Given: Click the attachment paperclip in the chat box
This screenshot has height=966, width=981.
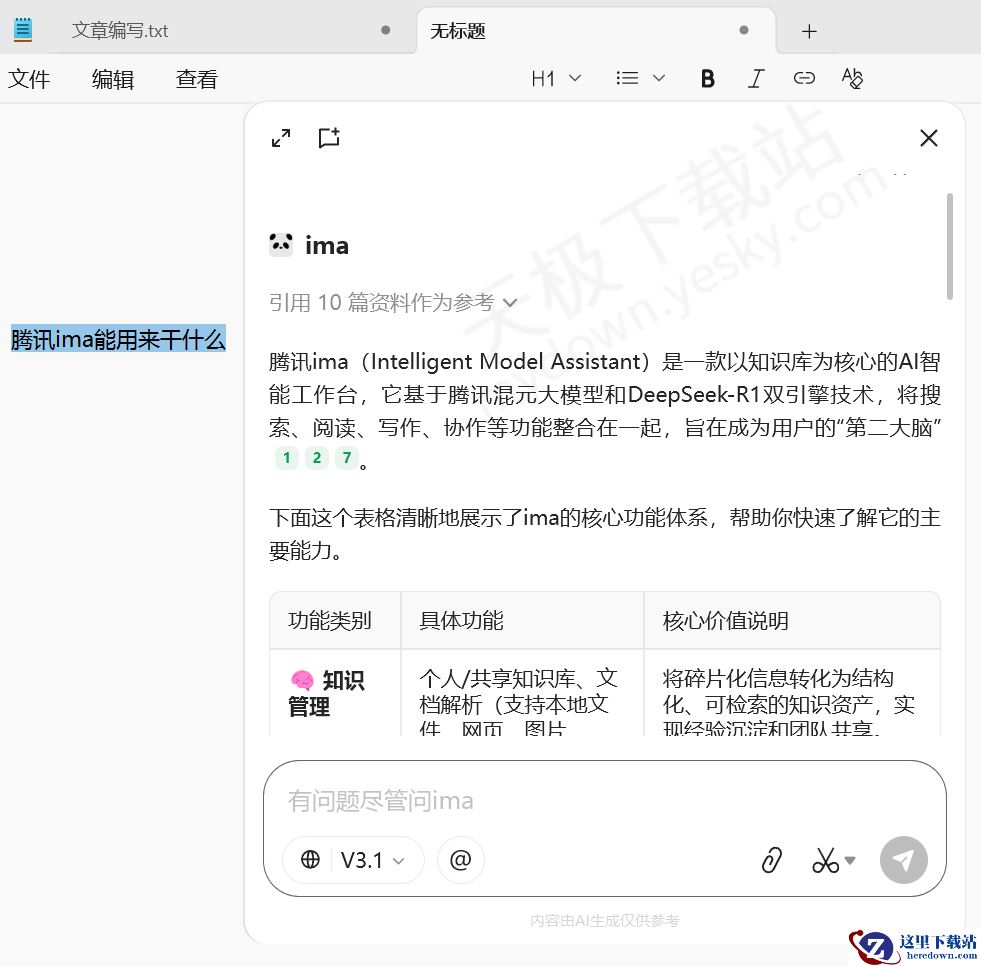Looking at the screenshot, I should 771,860.
